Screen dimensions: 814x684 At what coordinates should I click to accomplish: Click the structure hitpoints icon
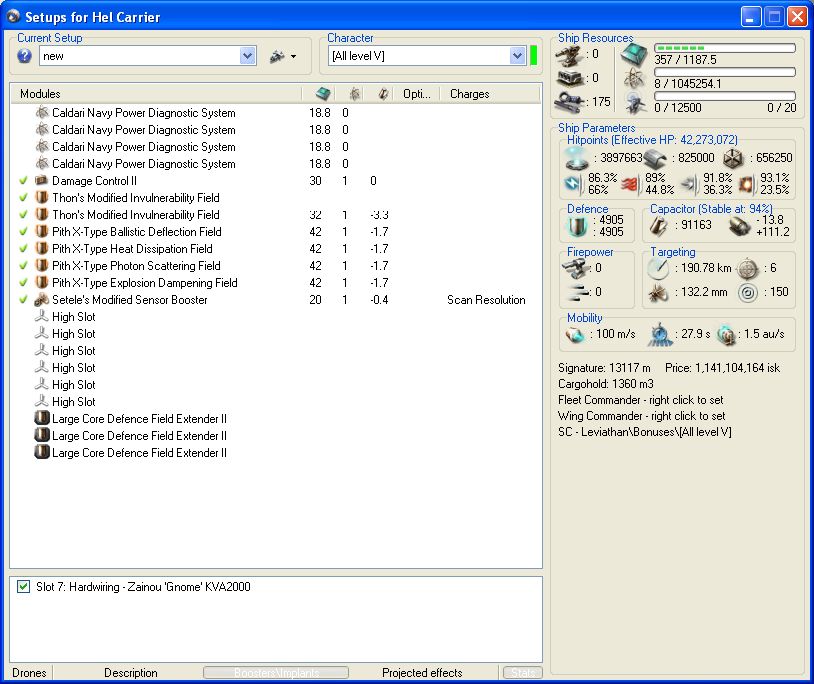click(x=734, y=158)
